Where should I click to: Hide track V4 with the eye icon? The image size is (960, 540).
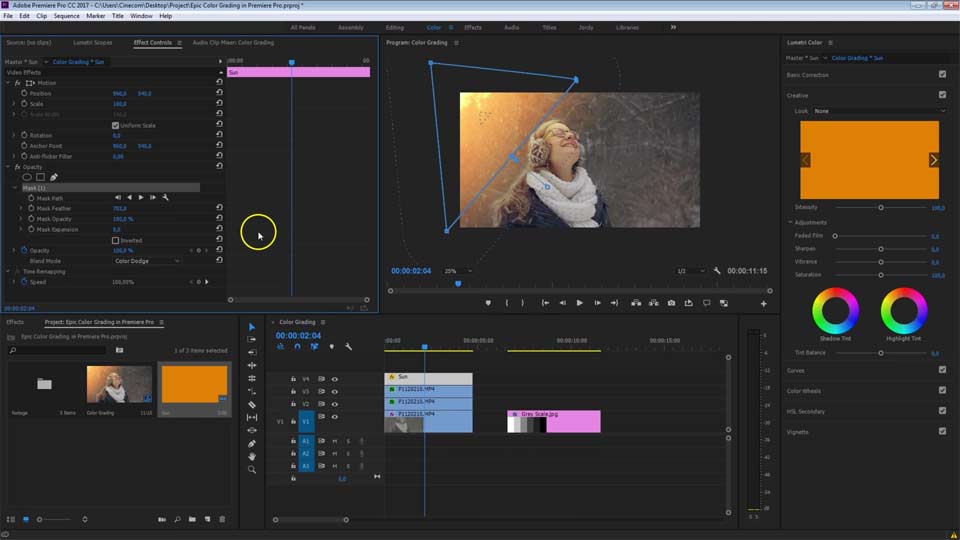click(334, 379)
